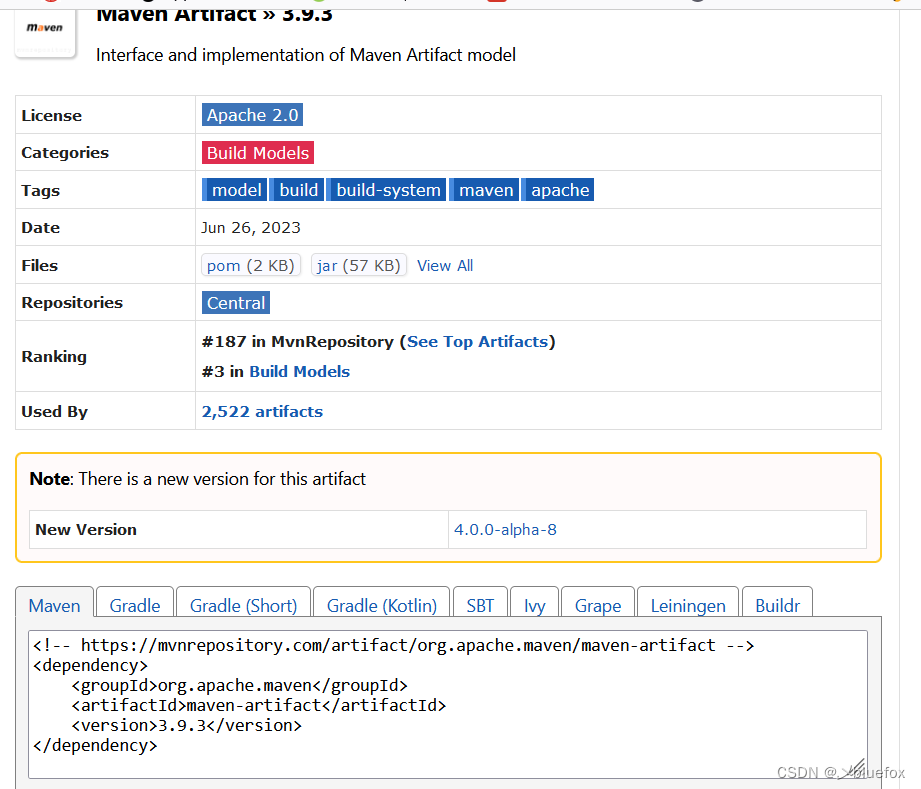The image size is (921, 789).
Task: Open the Apache 2.0 license badge
Action: coord(253,115)
